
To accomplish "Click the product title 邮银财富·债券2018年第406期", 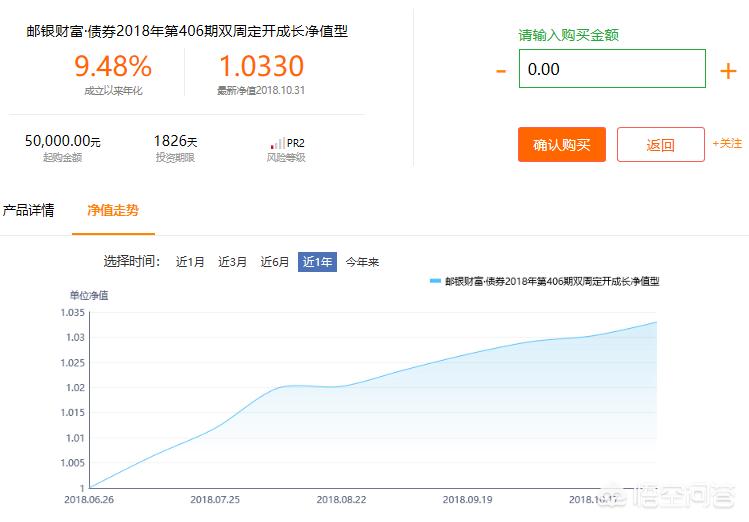I will (x=187, y=31).
